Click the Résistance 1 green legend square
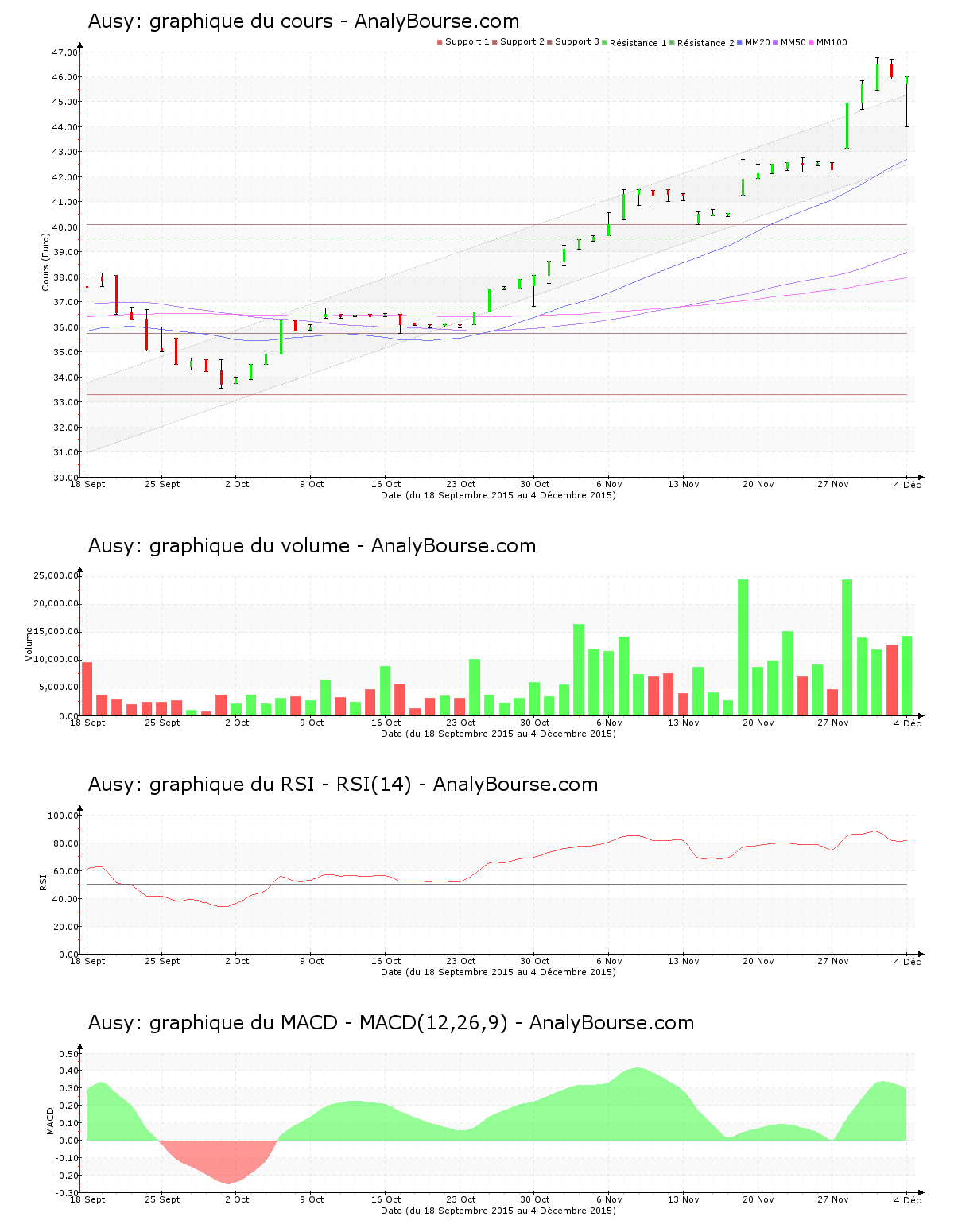 pyautogui.click(x=605, y=42)
